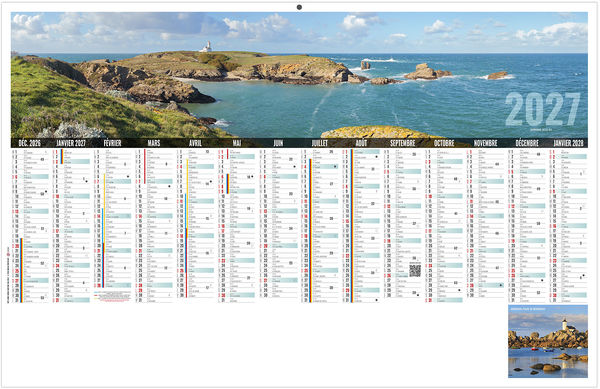The image size is (600, 389).
Task: Select the JANVIER 2027 column header
Action: (x=71, y=143)
